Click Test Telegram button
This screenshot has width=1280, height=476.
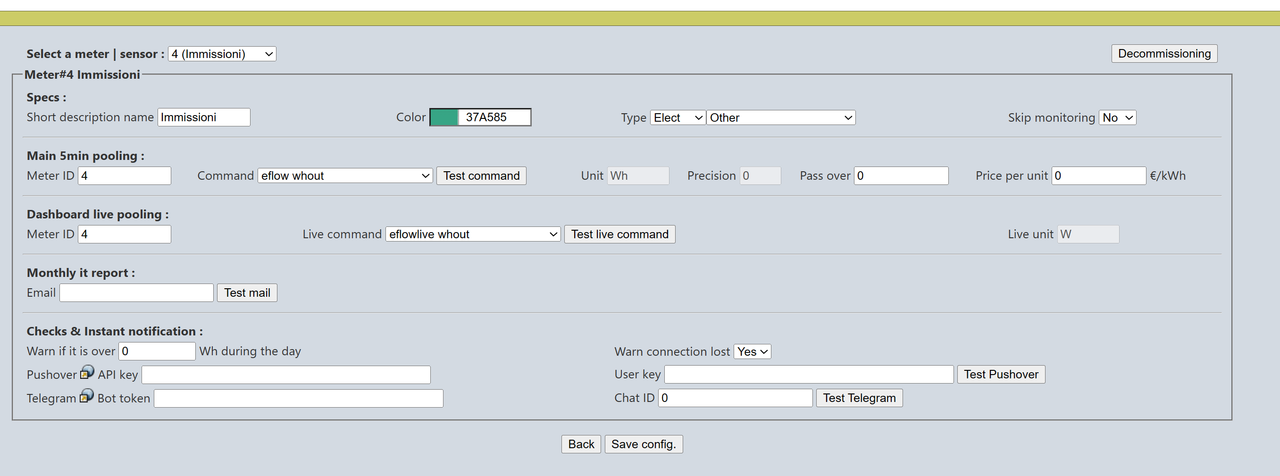point(860,398)
